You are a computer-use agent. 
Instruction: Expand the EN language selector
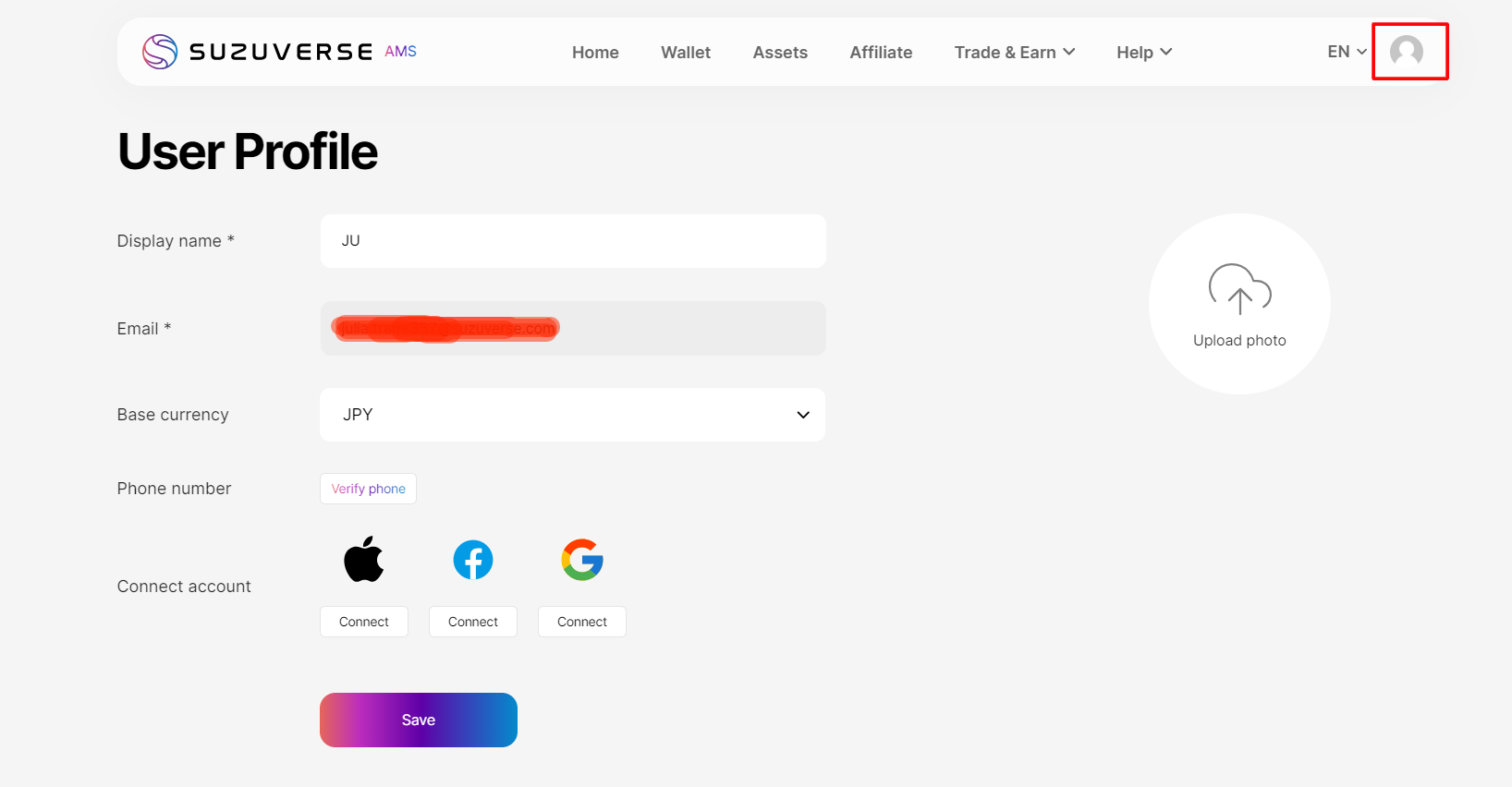point(1346,52)
